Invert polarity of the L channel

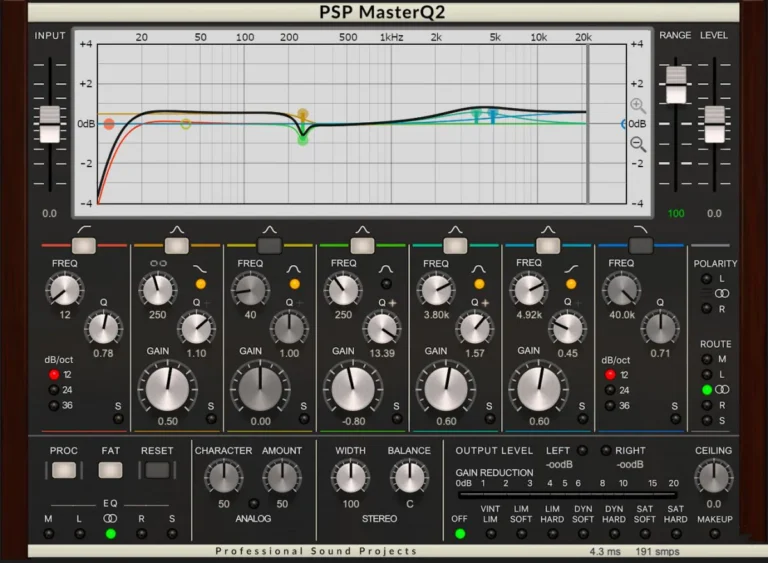point(706,279)
